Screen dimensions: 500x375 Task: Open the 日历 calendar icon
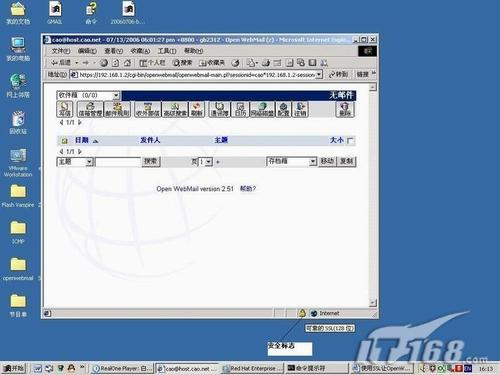click(240, 109)
